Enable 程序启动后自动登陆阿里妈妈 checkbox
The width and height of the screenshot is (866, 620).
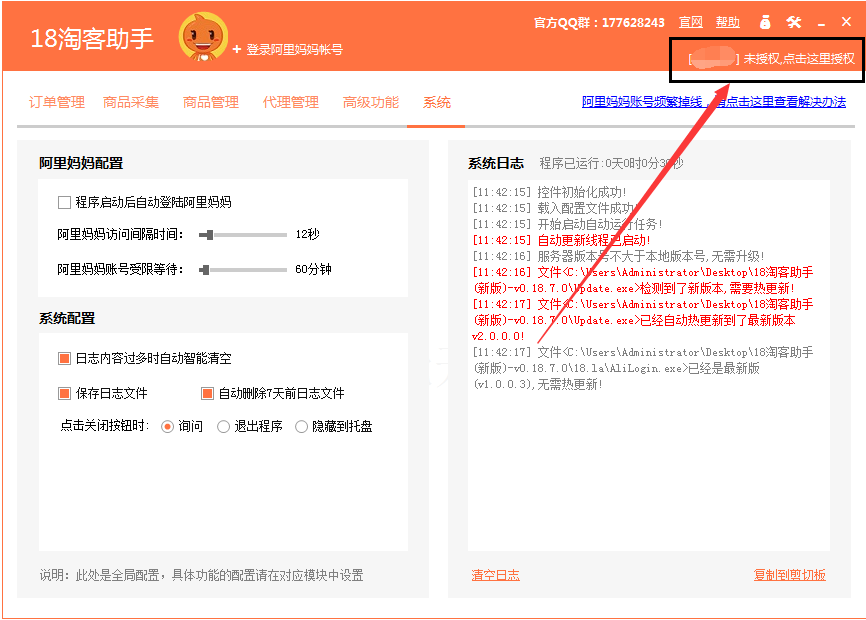(65, 202)
